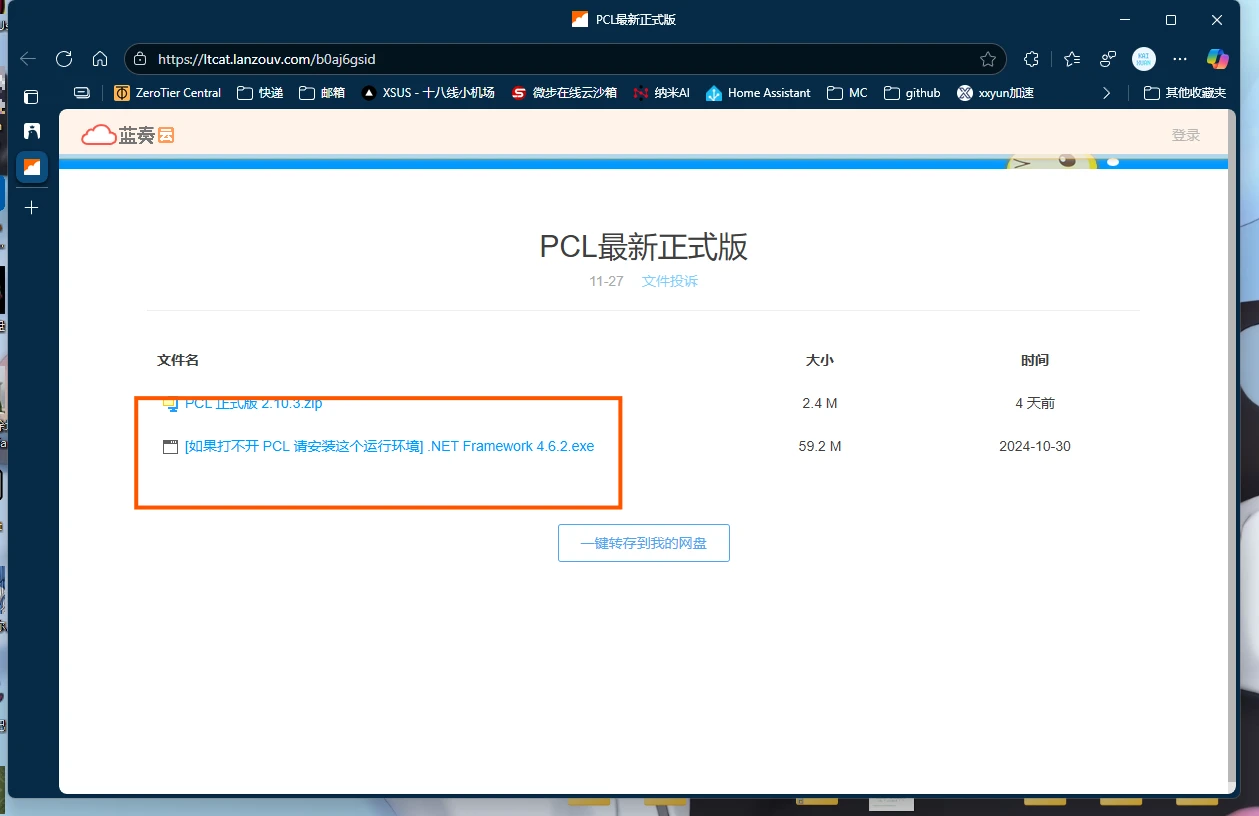The width and height of the screenshot is (1259, 816).
Task: Refresh the current page
Action: [64, 59]
